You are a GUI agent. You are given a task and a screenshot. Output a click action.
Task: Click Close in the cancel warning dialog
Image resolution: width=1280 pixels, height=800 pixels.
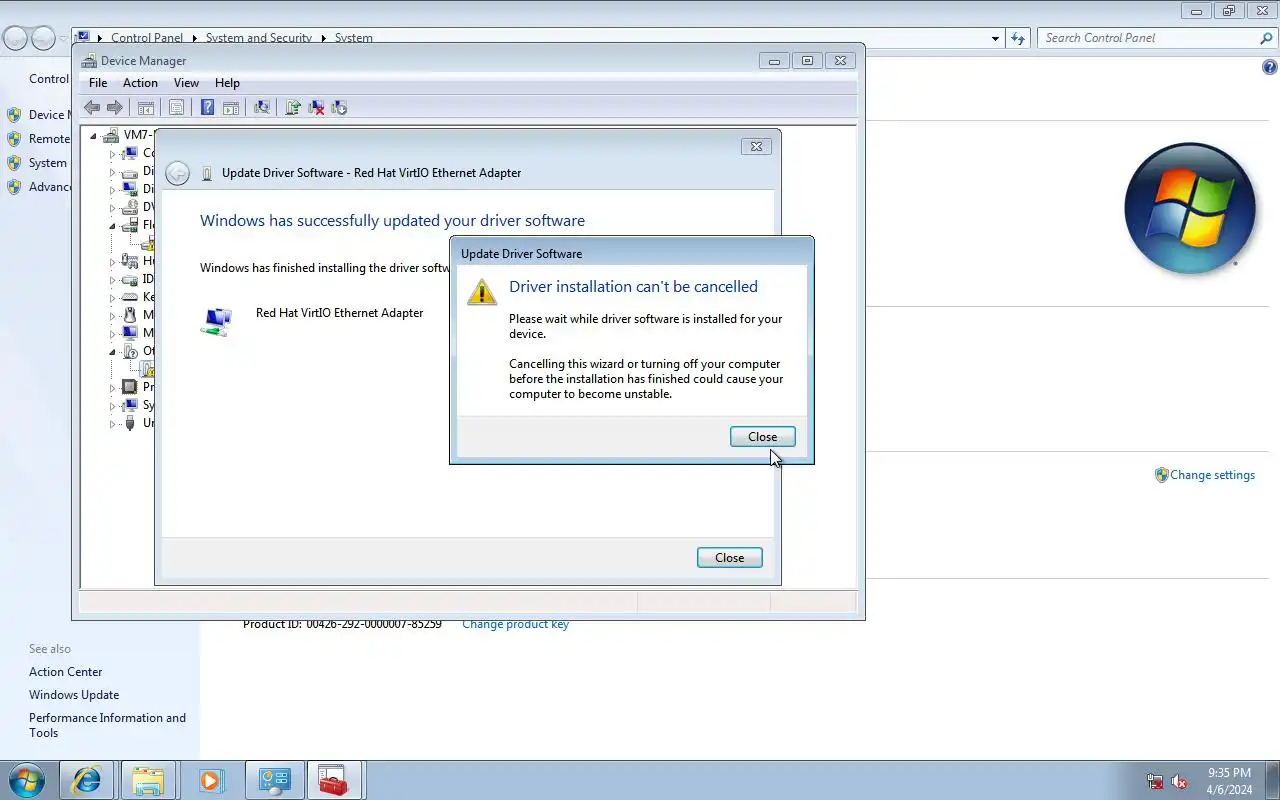click(763, 437)
